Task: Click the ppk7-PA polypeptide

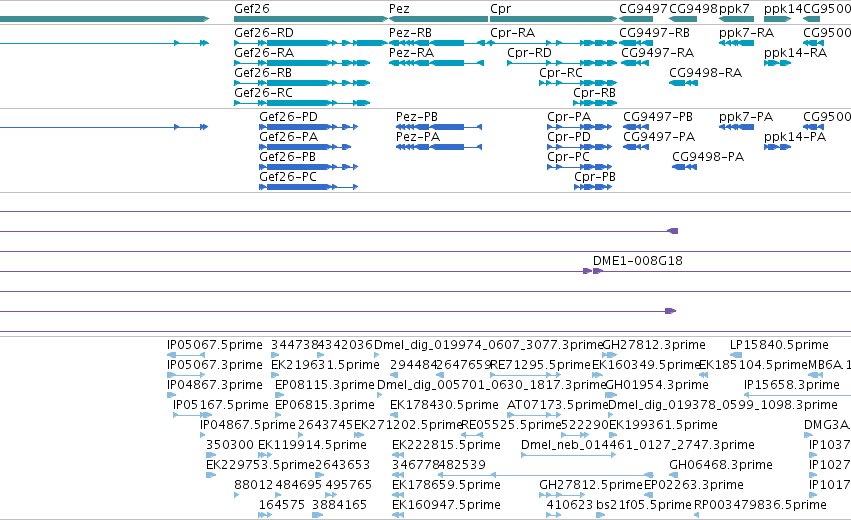Action: click(x=736, y=127)
